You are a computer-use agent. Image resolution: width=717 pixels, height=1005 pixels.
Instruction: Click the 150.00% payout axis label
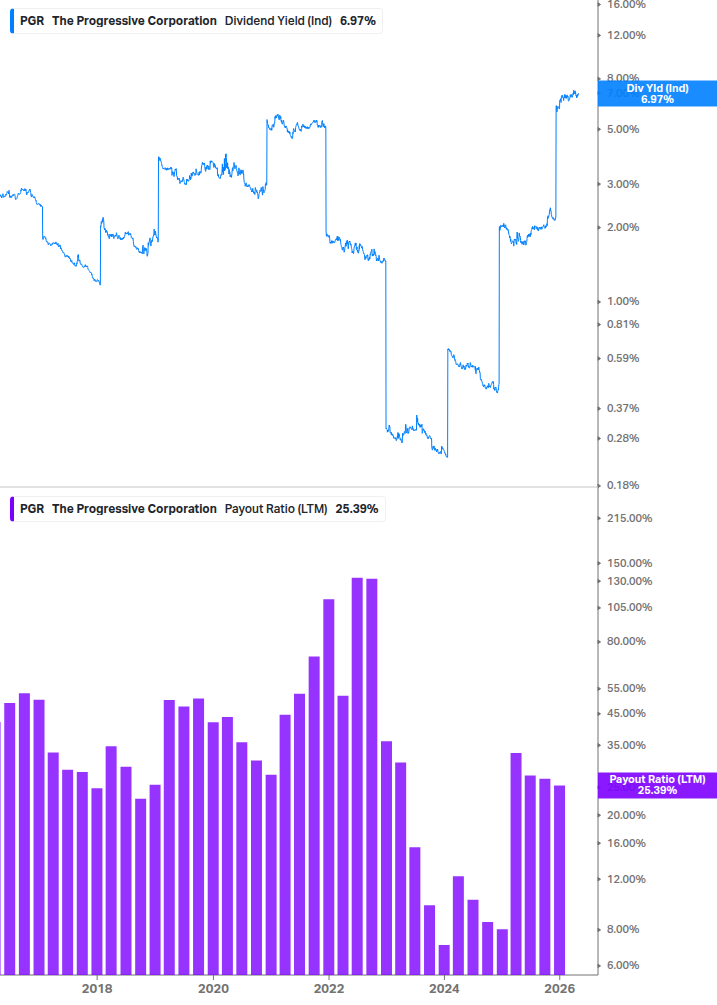click(629, 563)
